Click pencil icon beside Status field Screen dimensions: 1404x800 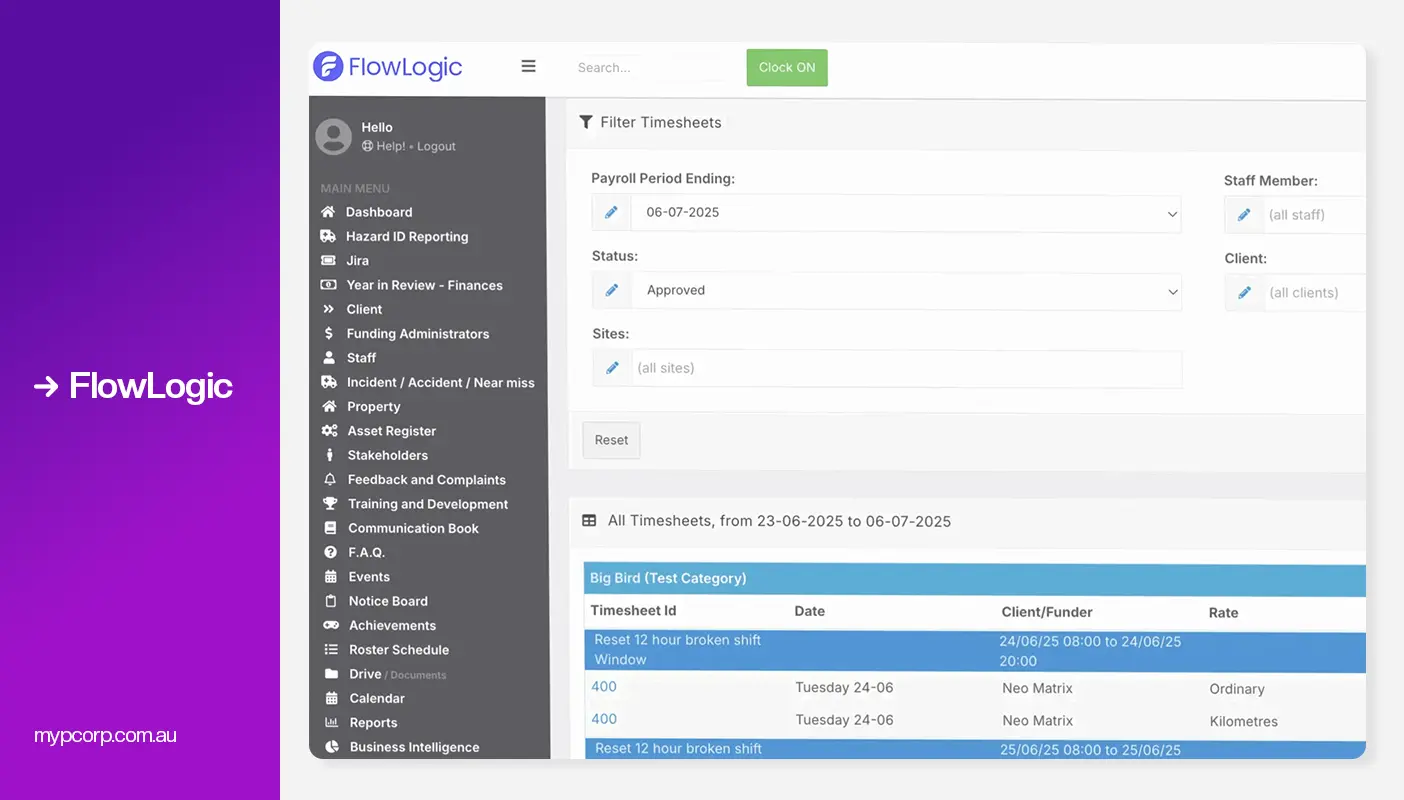pyautogui.click(x=611, y=291)
